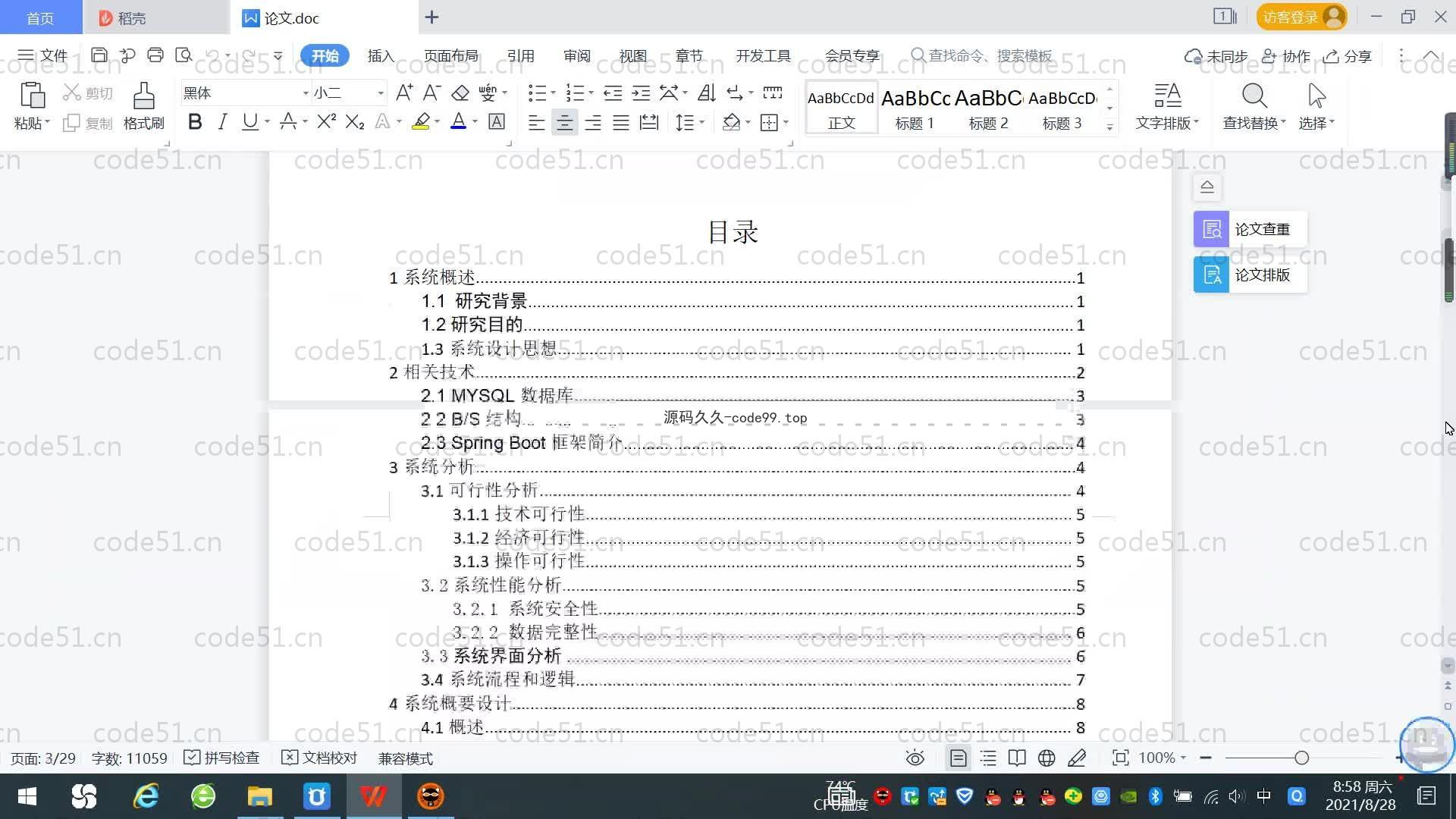Switch to the 页面布局 tab

tap(451, 56)
